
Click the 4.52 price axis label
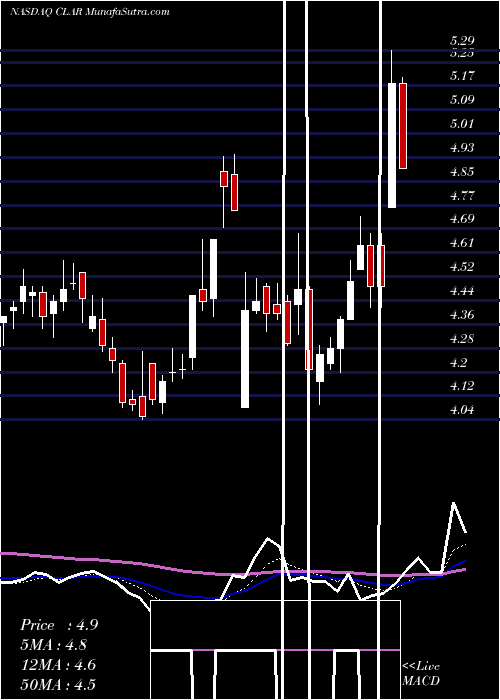(x=462, y=267)
